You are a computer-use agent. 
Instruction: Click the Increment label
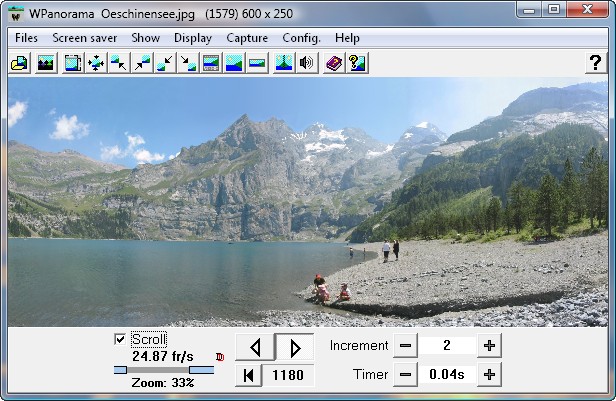pyautogui.click(x=359, y=346)
